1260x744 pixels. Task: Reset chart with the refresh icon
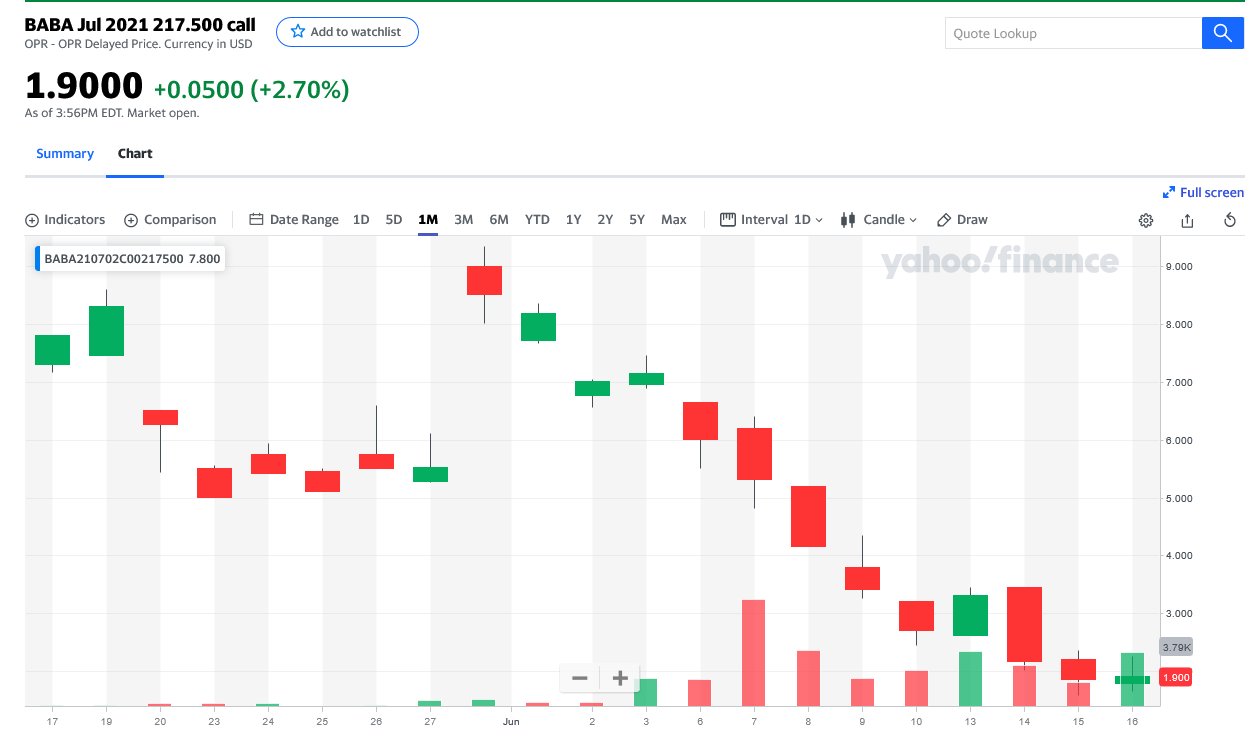(x=1230, y=220)
